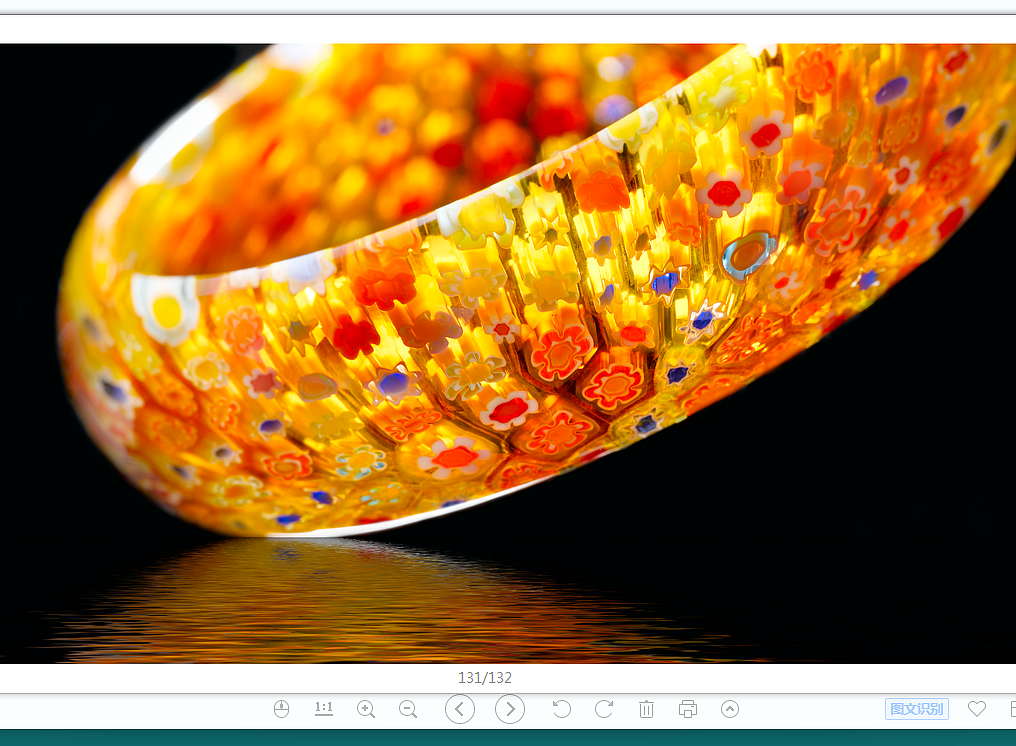This screenshot has width=1016, height=746.
Task: Click the mouse-wheel mode icon
Action: tap(281, 709)
